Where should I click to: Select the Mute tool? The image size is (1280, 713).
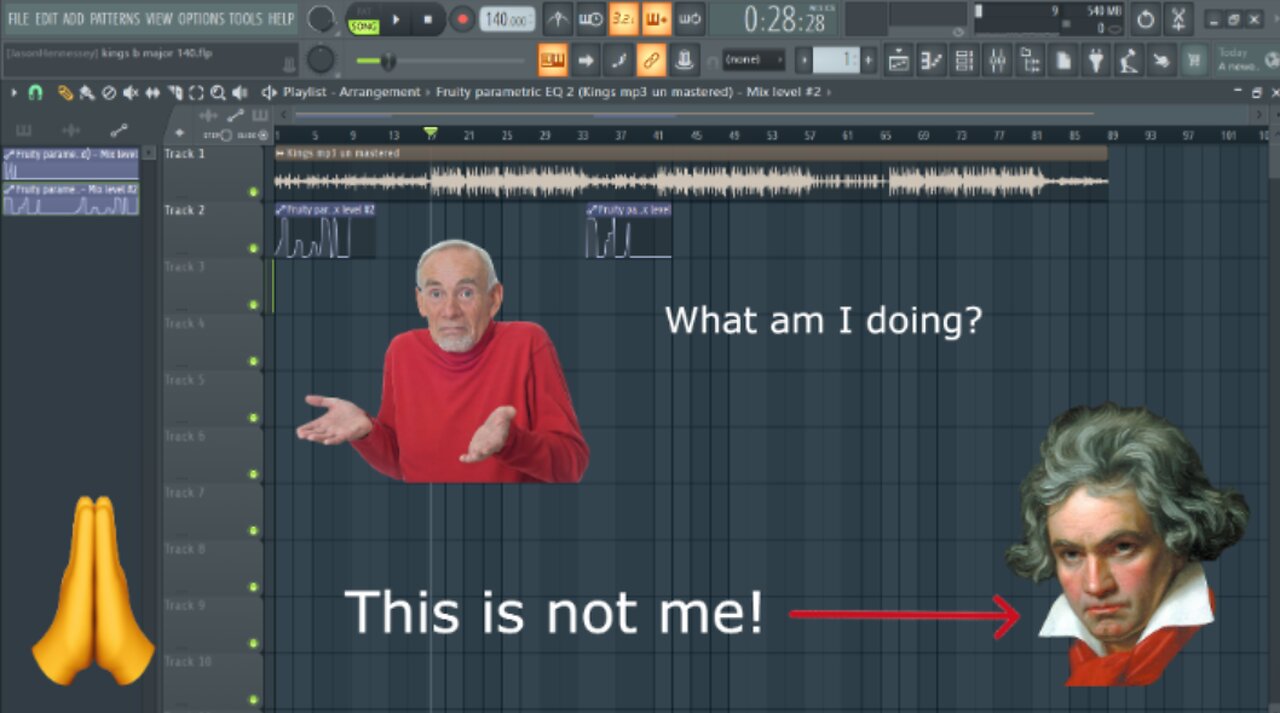[x=131, y=92]
